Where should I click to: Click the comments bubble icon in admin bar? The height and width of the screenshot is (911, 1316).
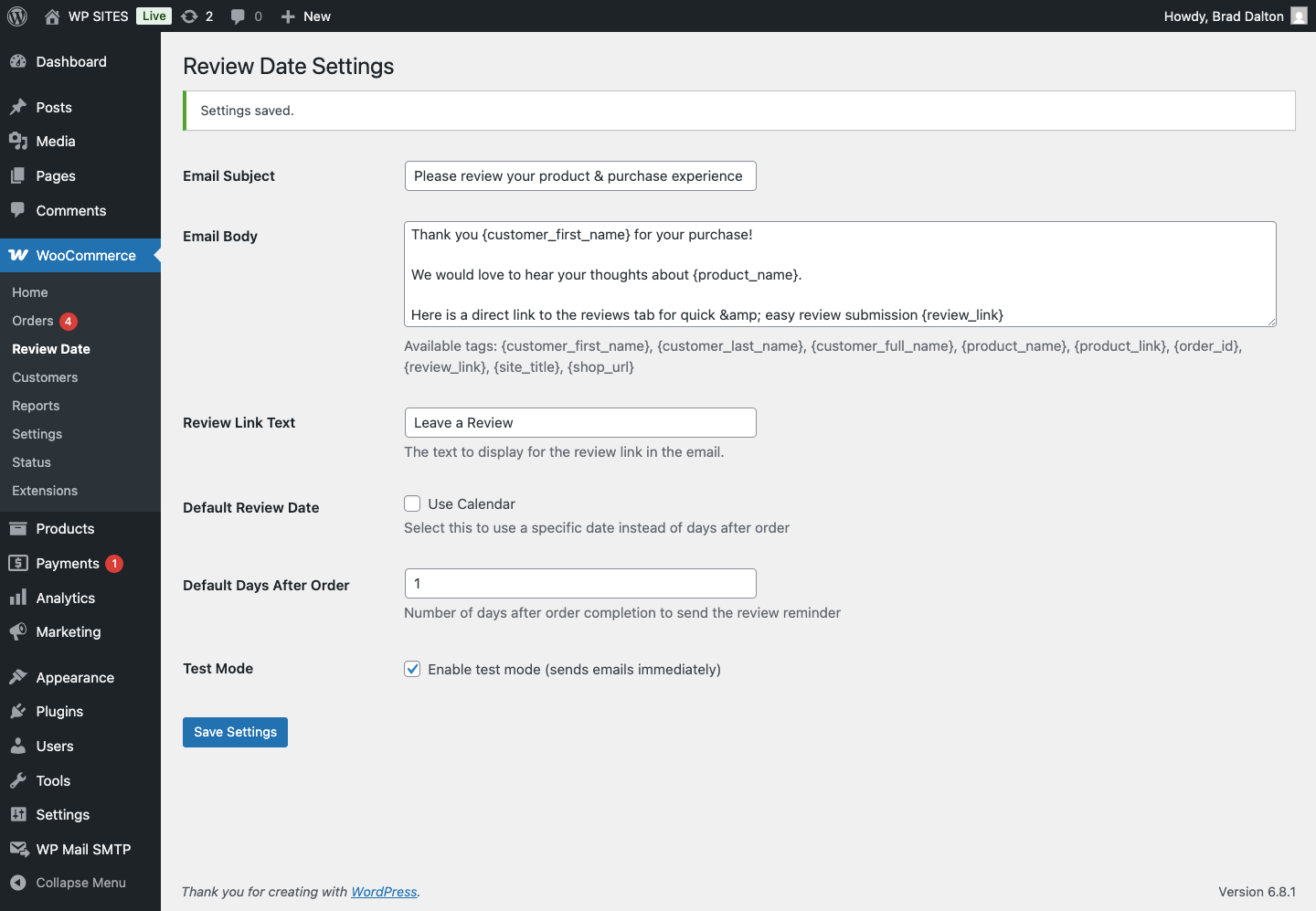coord(239,16)
